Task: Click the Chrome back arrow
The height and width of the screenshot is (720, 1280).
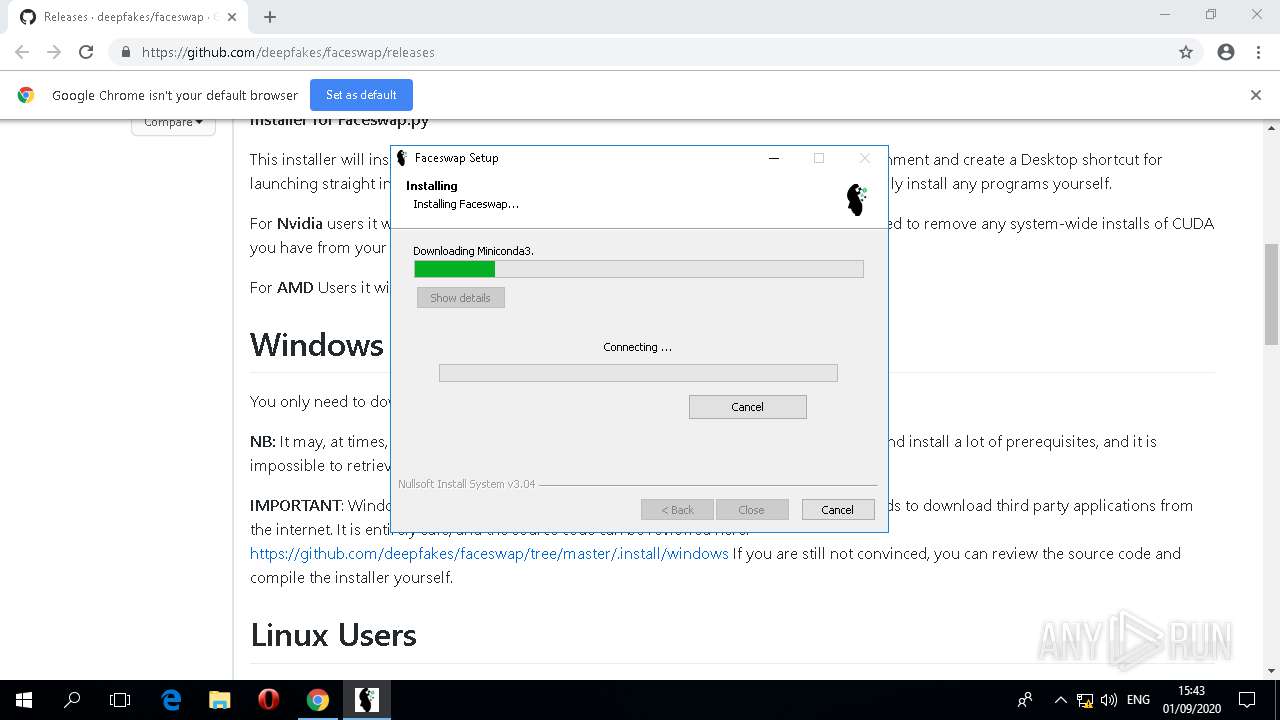Action: 22,52
